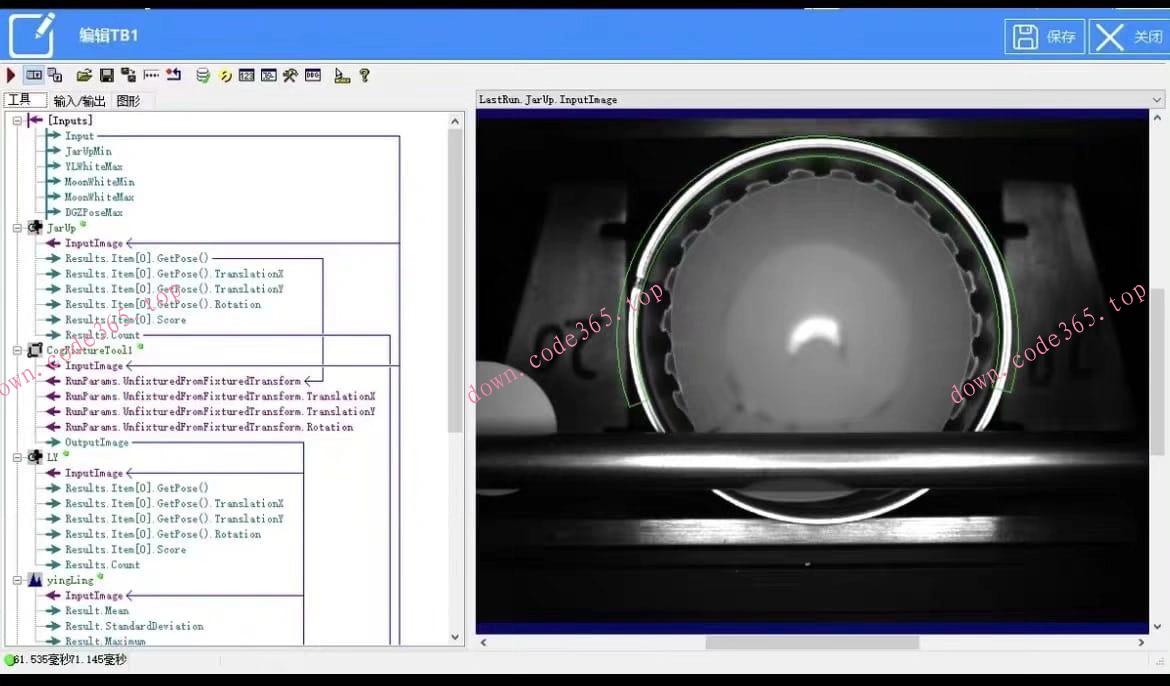Toggle the electric mode button beside Run
Screen dimensions: 1170x686
point(34,75)
